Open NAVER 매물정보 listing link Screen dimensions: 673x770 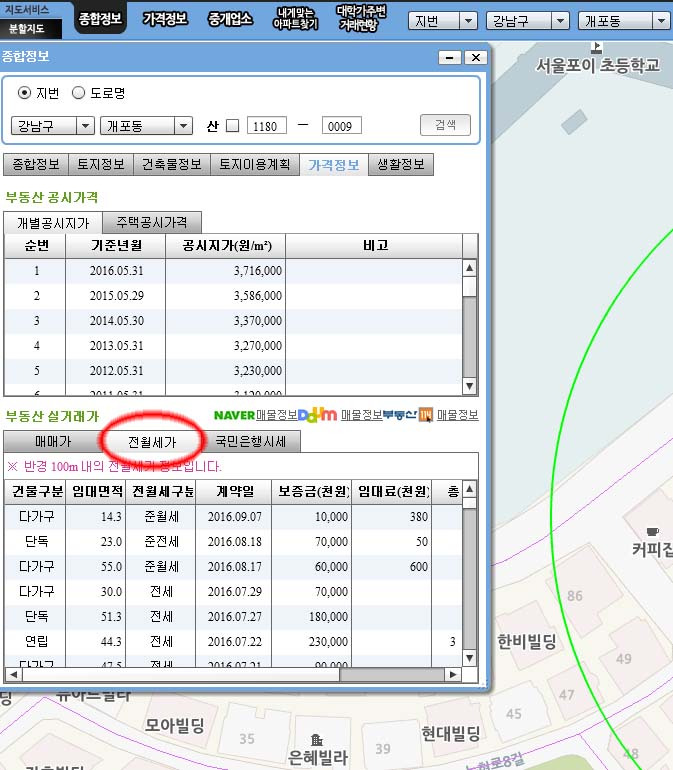[x=256, y=415]
